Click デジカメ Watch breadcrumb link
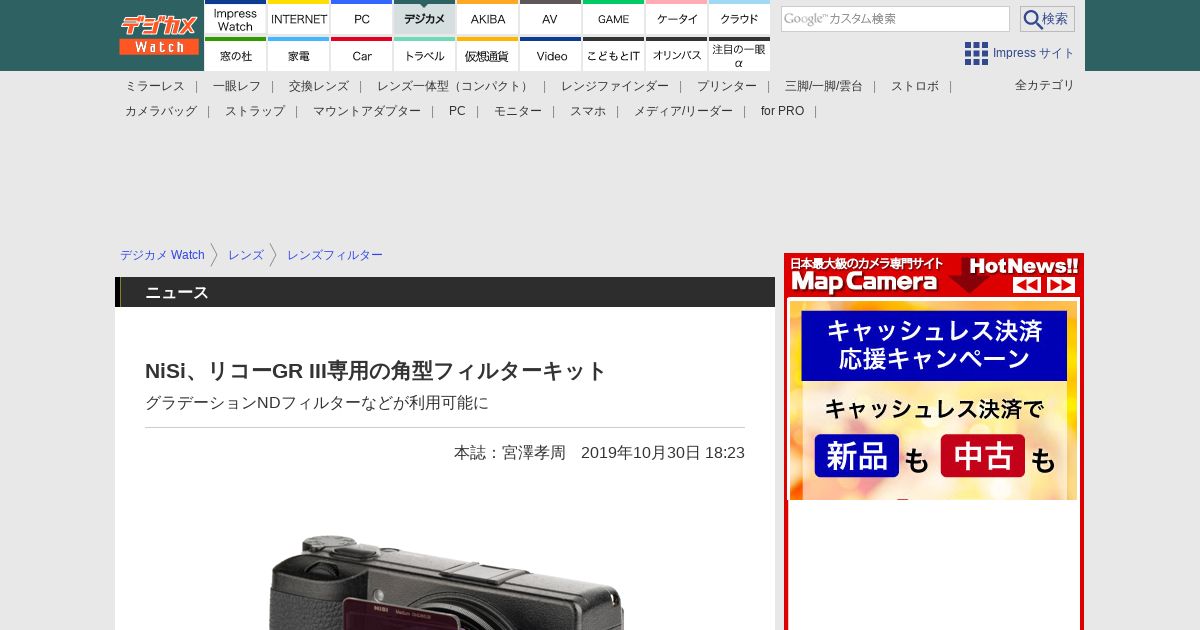 click(162, 255)
